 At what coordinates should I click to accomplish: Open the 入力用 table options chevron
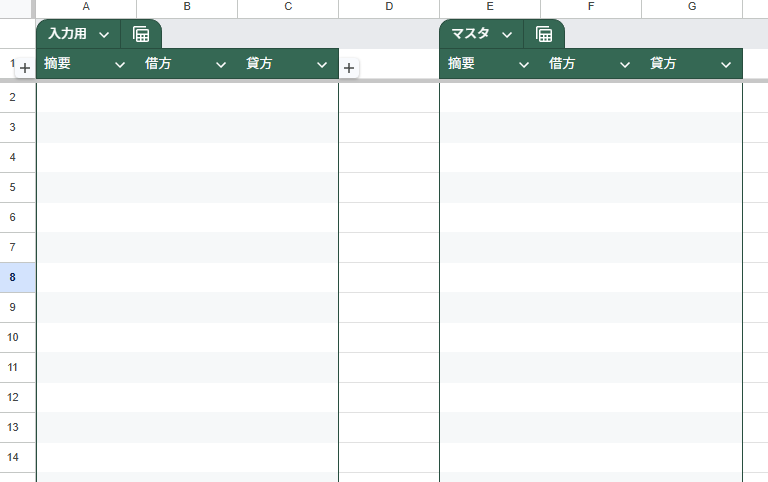click(x=104, y=34)
